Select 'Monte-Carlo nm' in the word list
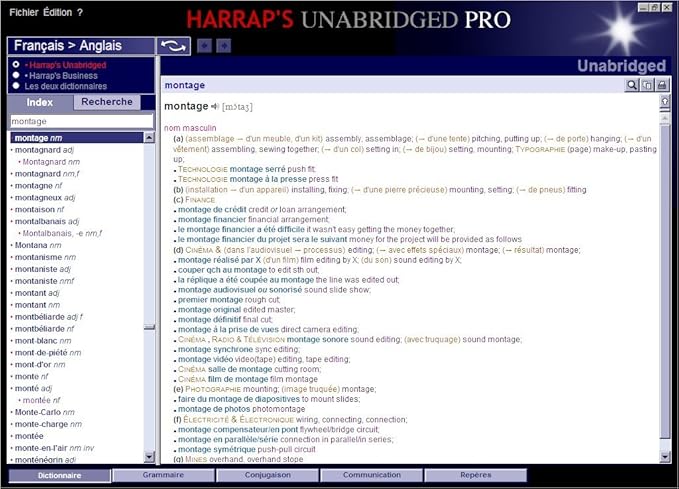The image size is (679, 489). click(x=45, y=412)
